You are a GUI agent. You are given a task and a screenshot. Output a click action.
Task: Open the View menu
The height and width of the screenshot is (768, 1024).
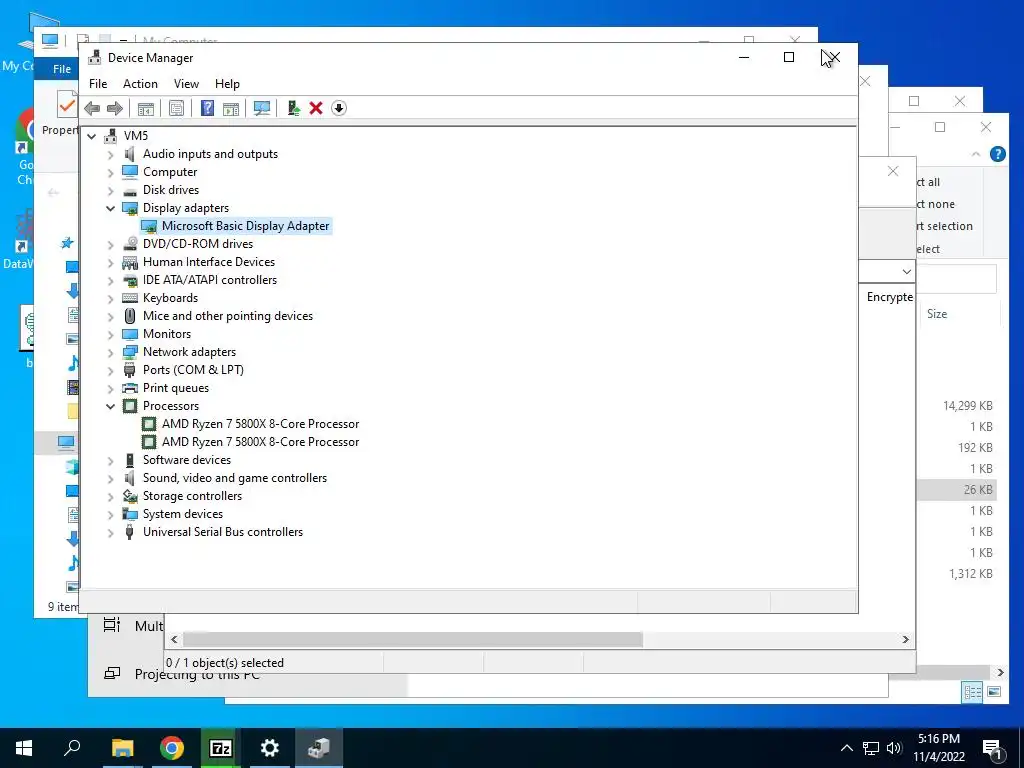coord(186,84)
